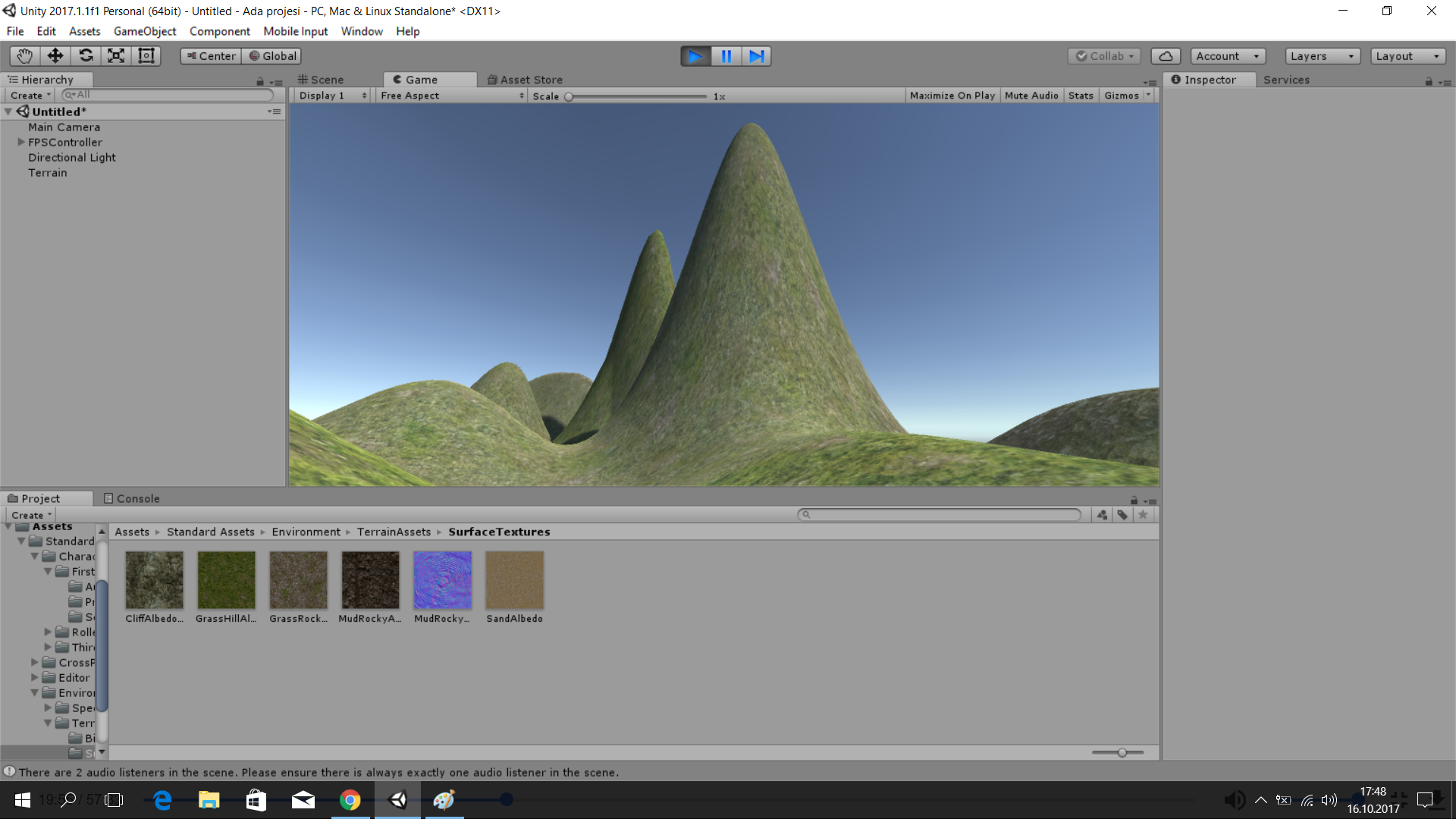Select the SandAlbedo texture thumbnail
The width and height of the screenshot is (1456, 819).
pos(514,580)
